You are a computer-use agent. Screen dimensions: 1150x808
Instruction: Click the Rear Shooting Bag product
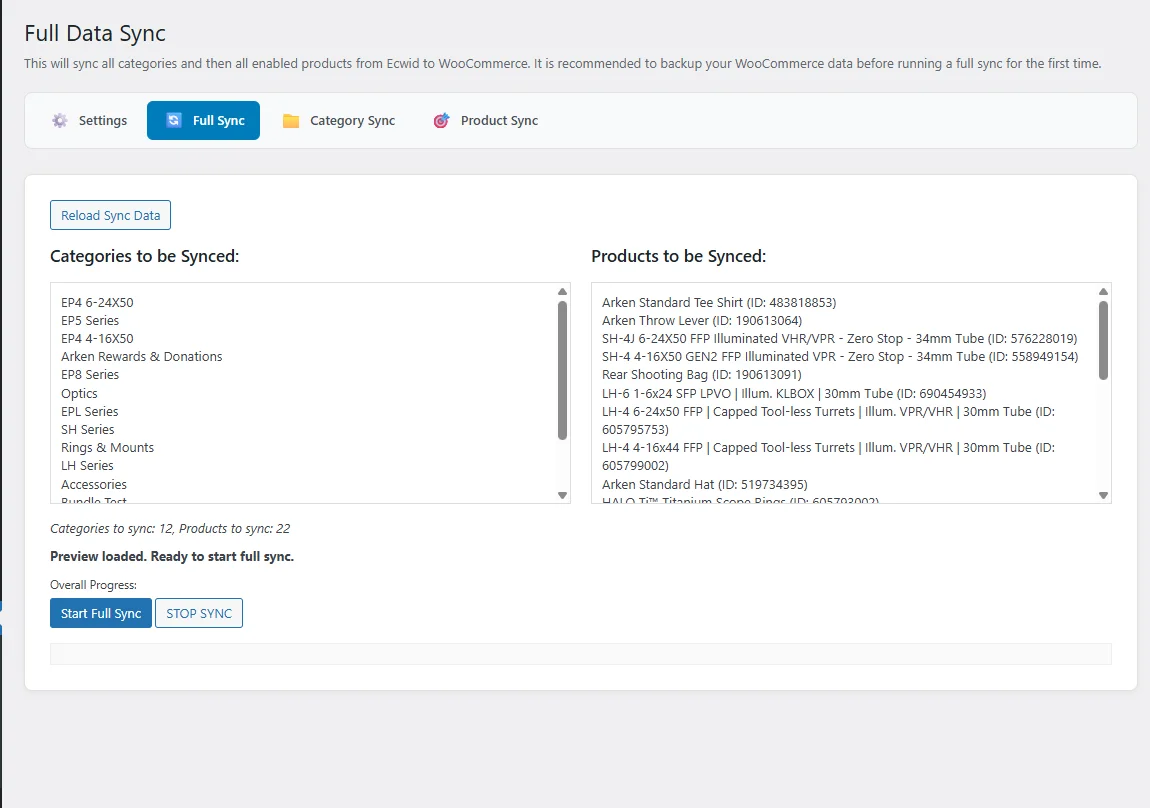point(702,375)
